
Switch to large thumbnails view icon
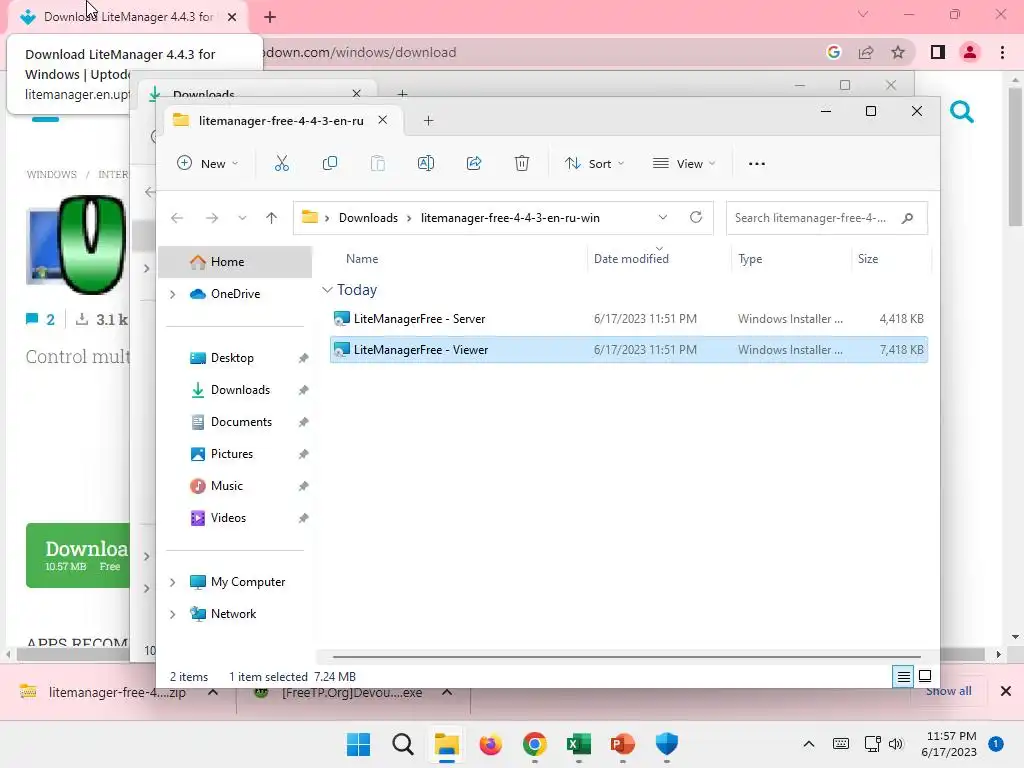[x=925, y=677]
